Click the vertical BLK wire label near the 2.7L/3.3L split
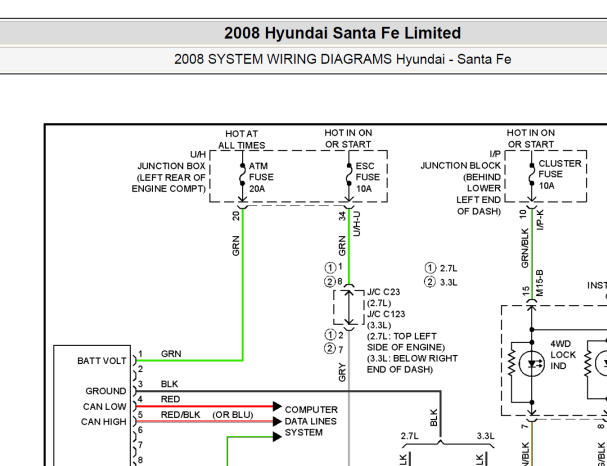The height and width of the screenshot is (466, 607). [434, 418]
